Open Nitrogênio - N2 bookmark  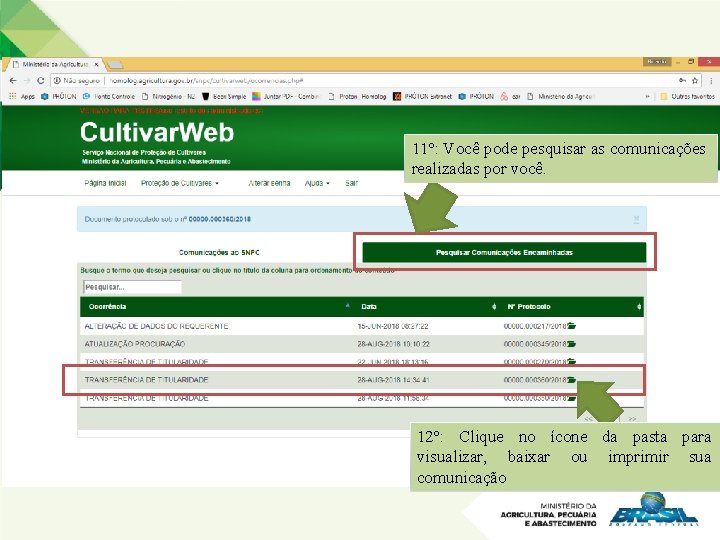pyautogui.click(x=168, y=96)
